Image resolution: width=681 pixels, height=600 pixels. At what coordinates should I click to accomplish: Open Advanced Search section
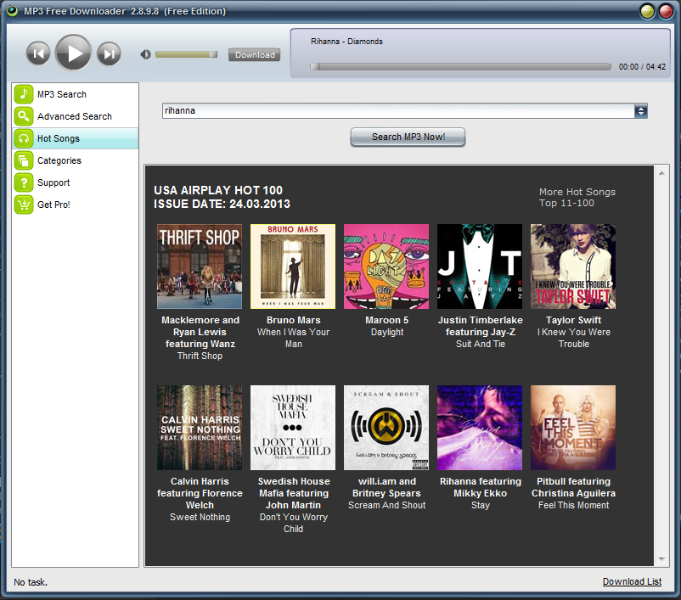point(75,116)
